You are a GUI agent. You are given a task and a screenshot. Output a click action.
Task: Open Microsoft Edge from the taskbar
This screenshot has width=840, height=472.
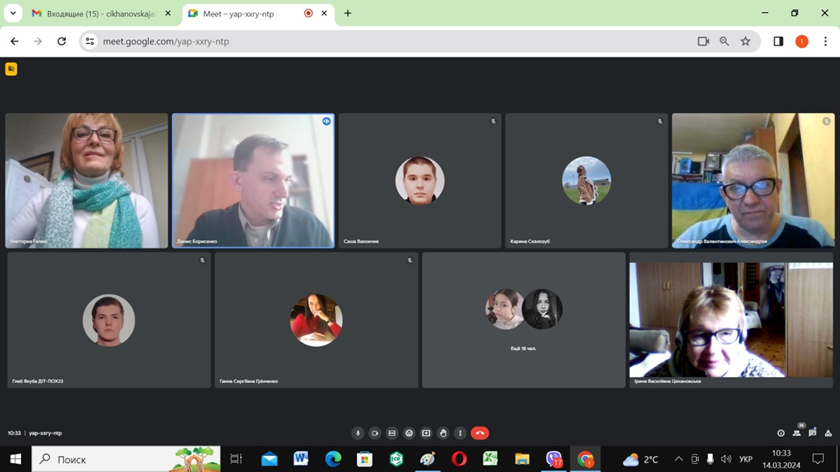[333, 459]
